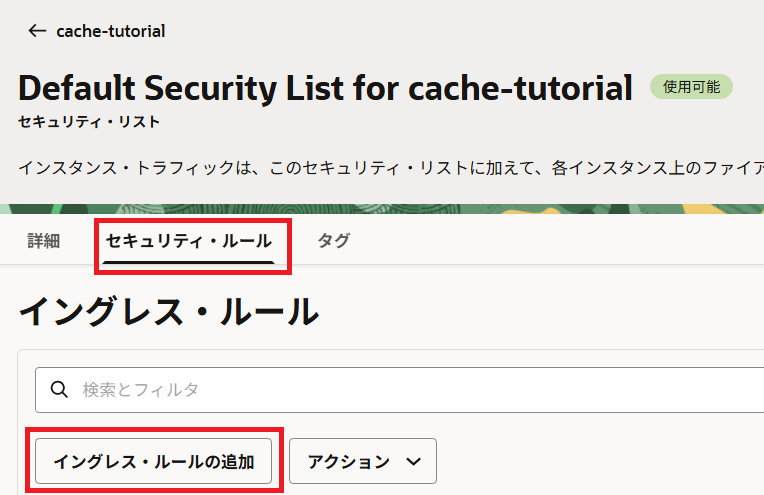Viewport: 764px width, 495px height.
Task: Click the underline beneath the セキュリティ・ルール tab
Action: (x=189, y=262)
